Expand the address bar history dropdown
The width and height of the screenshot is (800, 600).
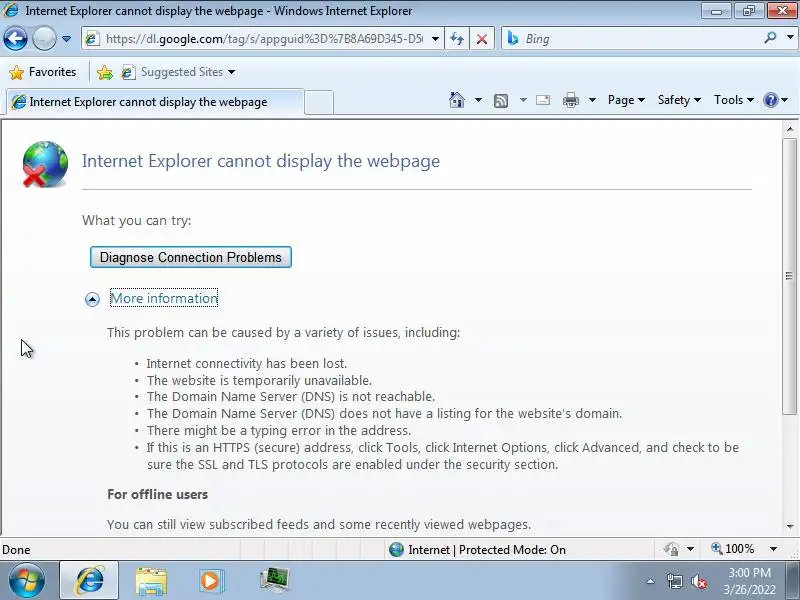(x=435, y=39)
